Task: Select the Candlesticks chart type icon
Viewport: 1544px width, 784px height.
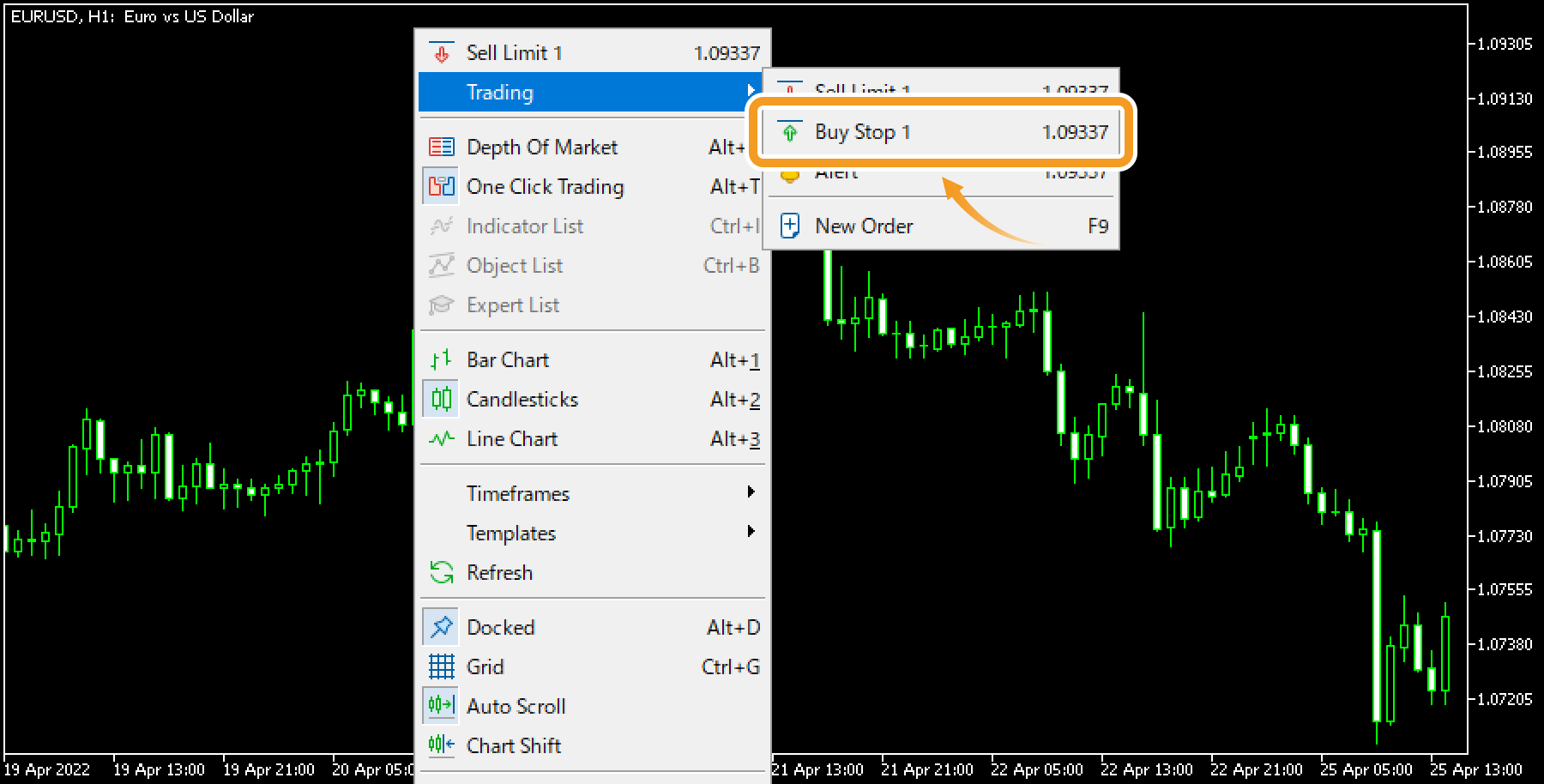Action: [442, 399]
